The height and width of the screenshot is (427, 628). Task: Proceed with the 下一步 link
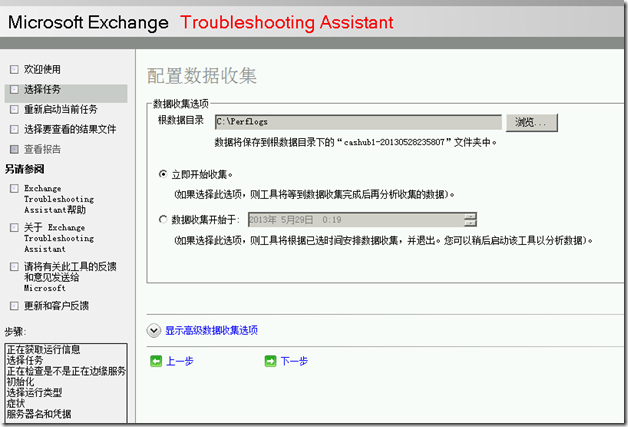coord(294,361)
